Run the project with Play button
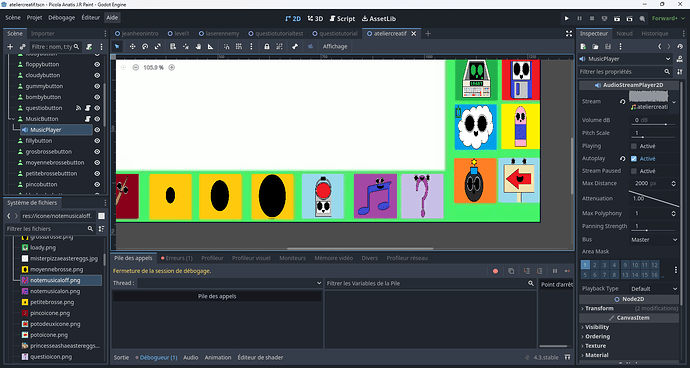Image resolution: width=690 pixels, height=368 pixels. click(x=567, y=18)
